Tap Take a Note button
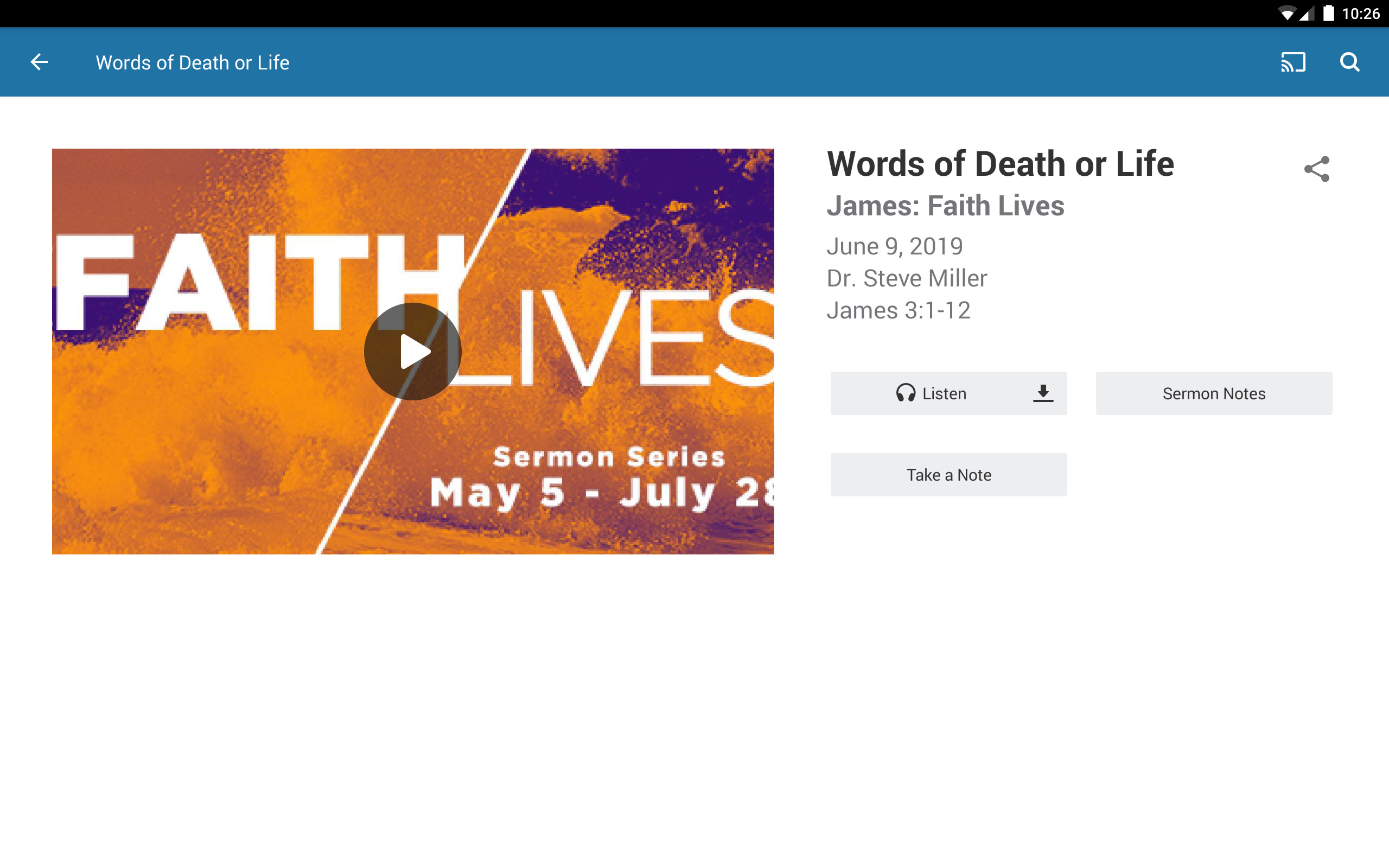 pos(948,475)
